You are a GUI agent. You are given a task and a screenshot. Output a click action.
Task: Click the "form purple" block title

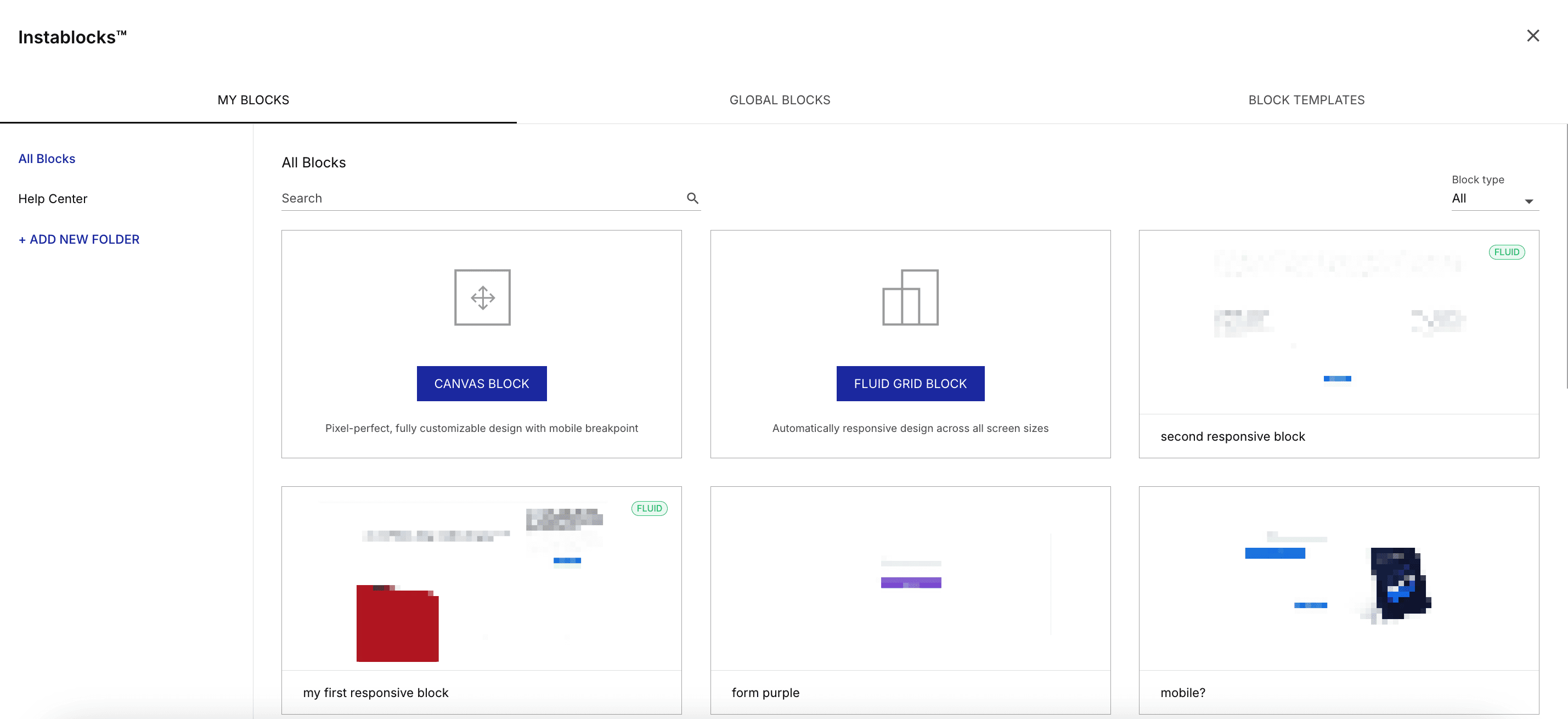point(765,693)
